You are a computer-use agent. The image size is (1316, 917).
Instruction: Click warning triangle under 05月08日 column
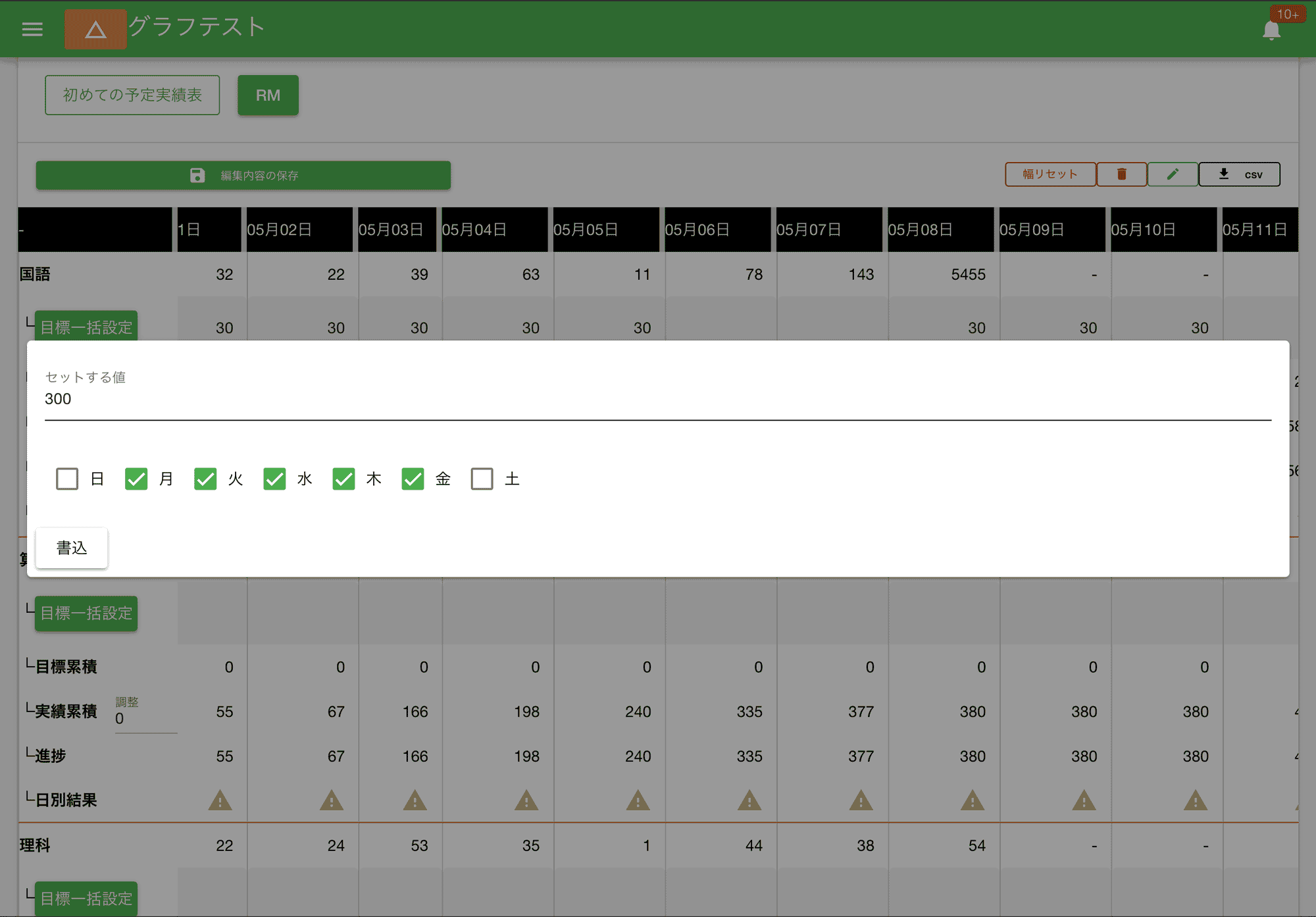(972, 800)
